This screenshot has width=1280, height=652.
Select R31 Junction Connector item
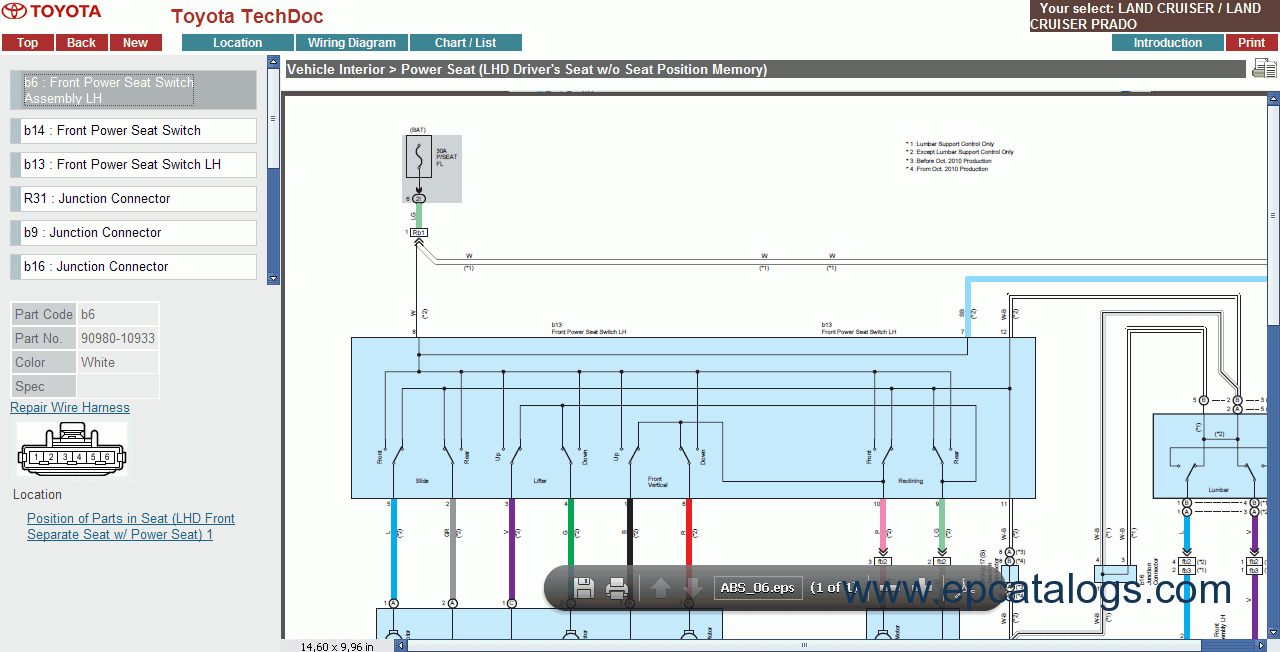pyautogui.click(x=133, y=198)
